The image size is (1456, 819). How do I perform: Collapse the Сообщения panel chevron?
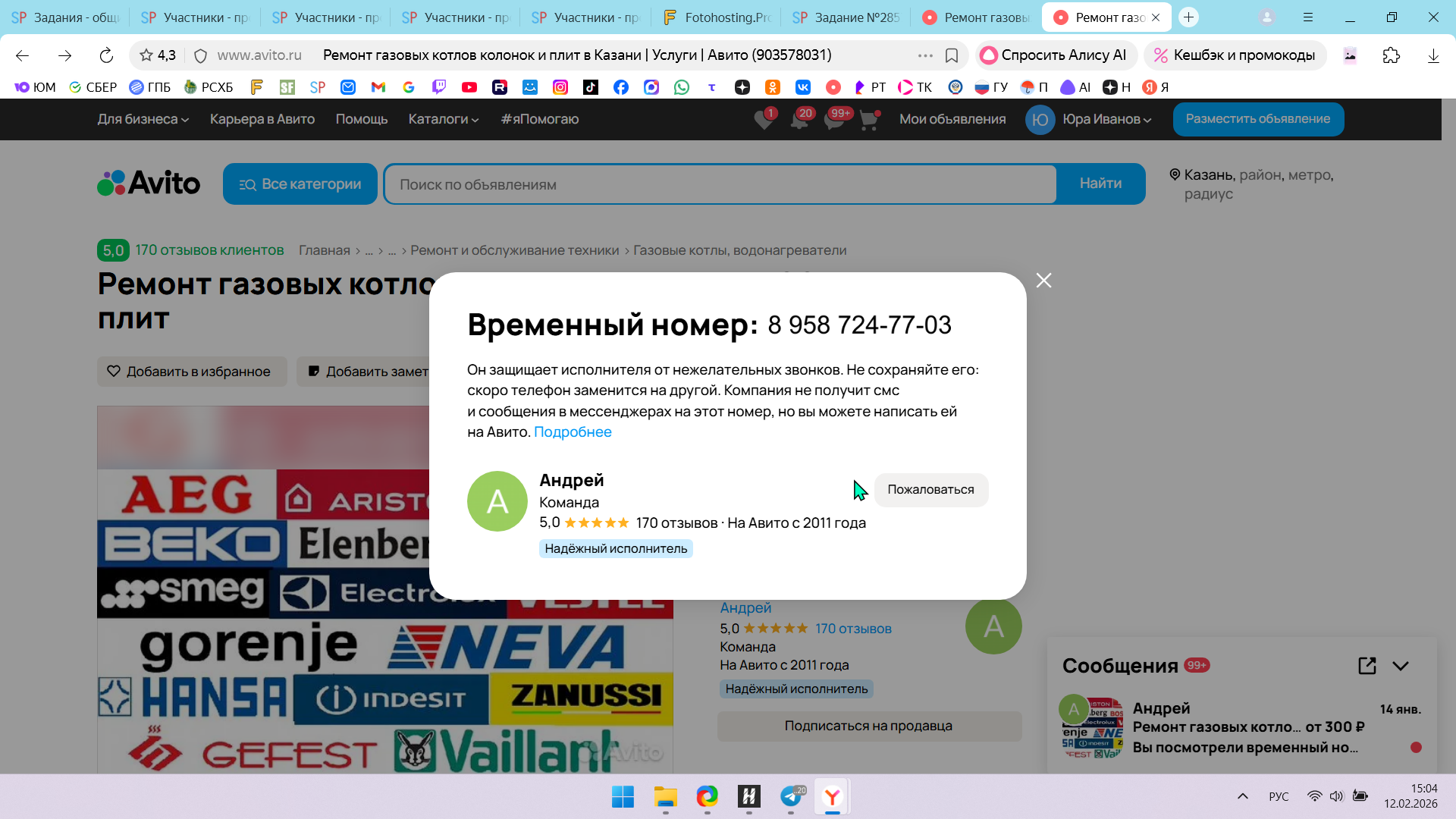pyautogui.click(x=1401, y=666)
